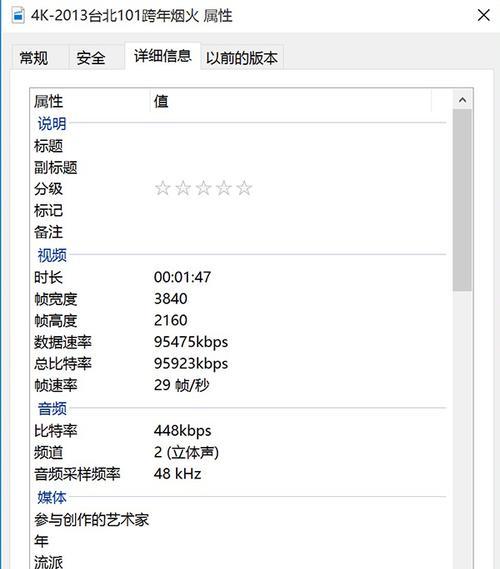Select the 副标题 property row

pos(239,167)
